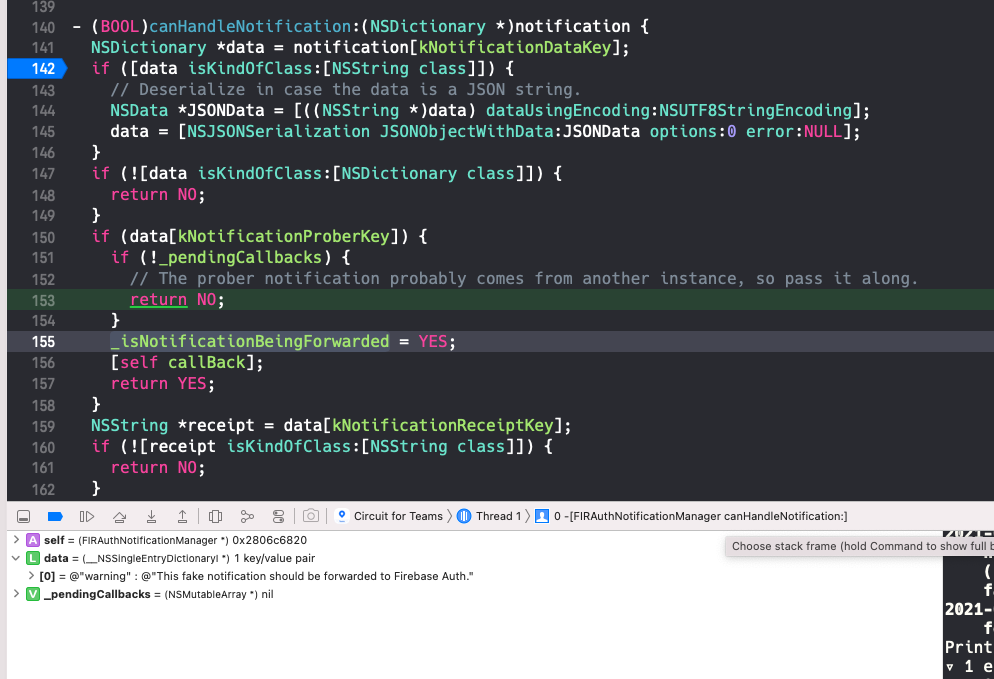Collapse the data variable
The height and width of the screenshot is (679, 994).
[14, 558]
